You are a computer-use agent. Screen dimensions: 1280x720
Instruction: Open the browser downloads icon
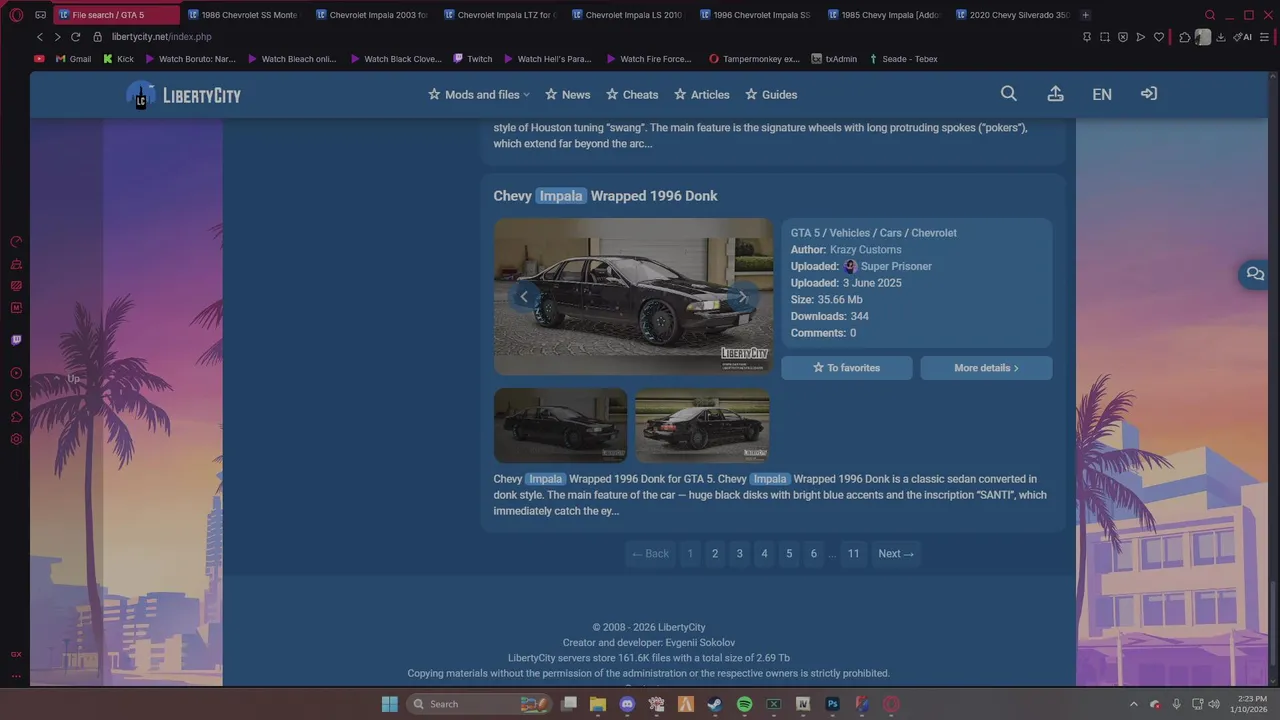(1221, 37)
